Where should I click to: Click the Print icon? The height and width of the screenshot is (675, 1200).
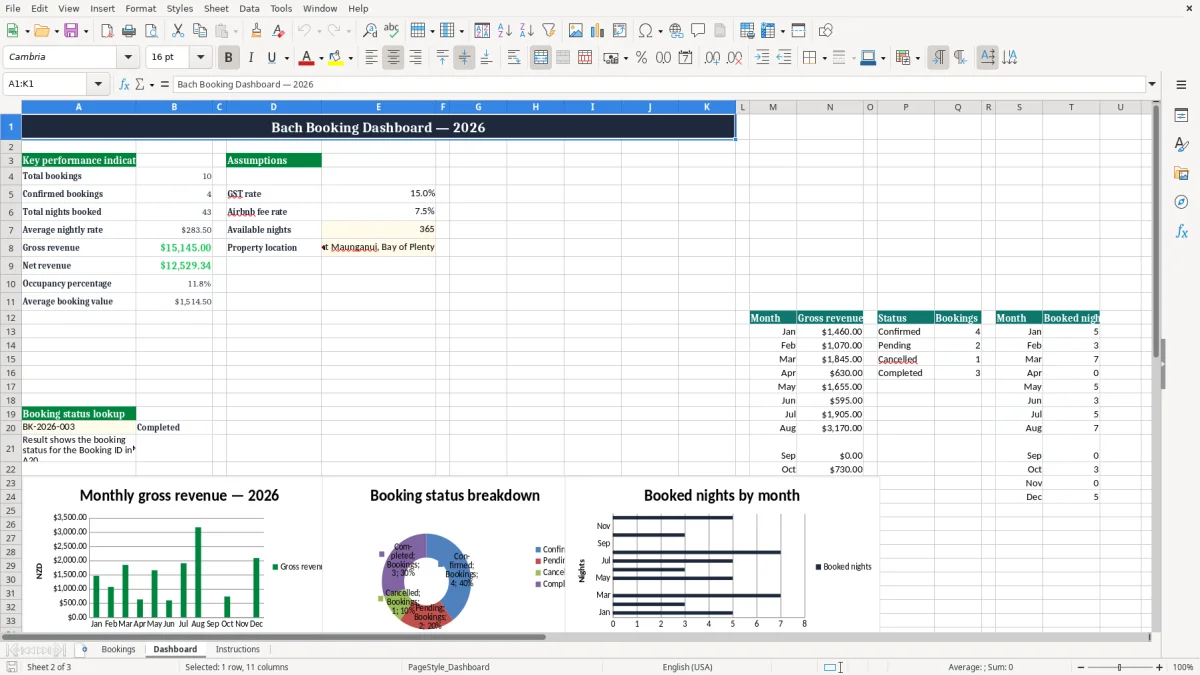tap(129, 31)
